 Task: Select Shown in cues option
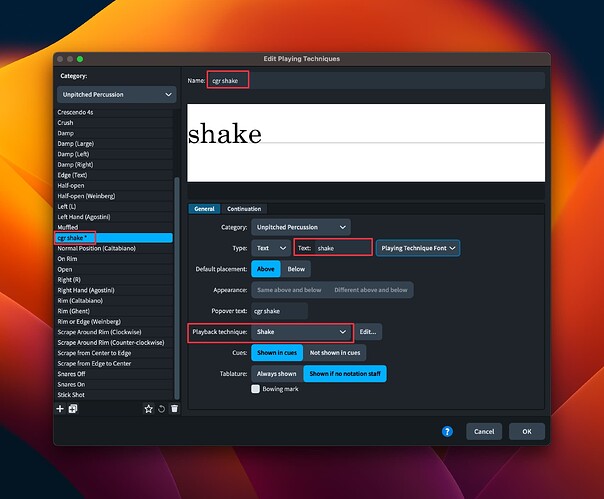[x=277, y=353]
